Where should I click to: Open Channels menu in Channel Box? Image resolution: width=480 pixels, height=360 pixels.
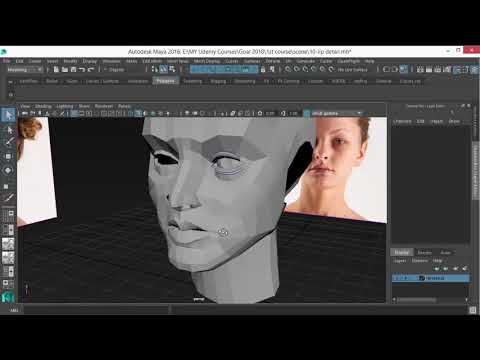coord(402,122)
